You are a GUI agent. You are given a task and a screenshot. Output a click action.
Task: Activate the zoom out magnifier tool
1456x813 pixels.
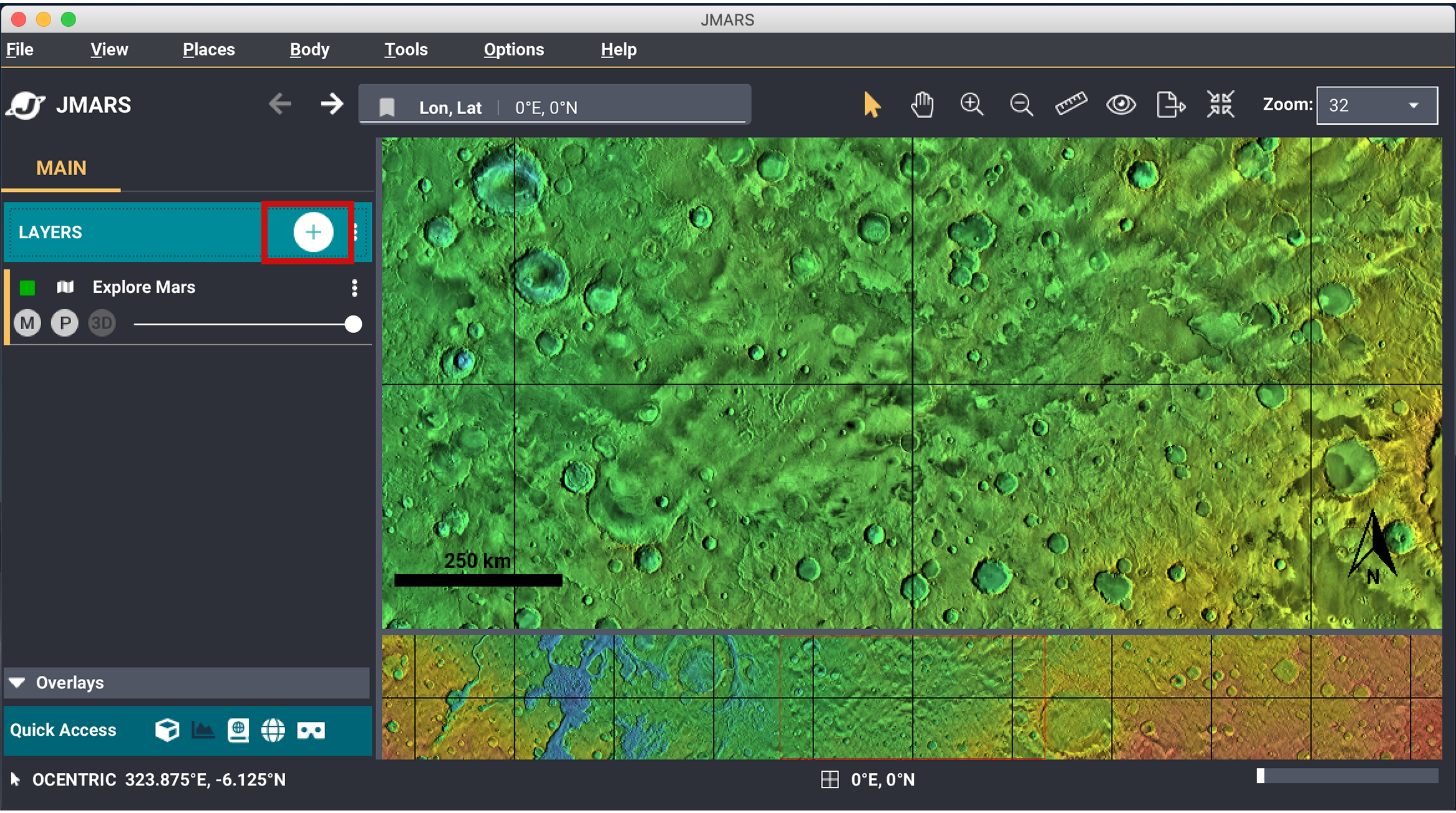(1021, 105)
